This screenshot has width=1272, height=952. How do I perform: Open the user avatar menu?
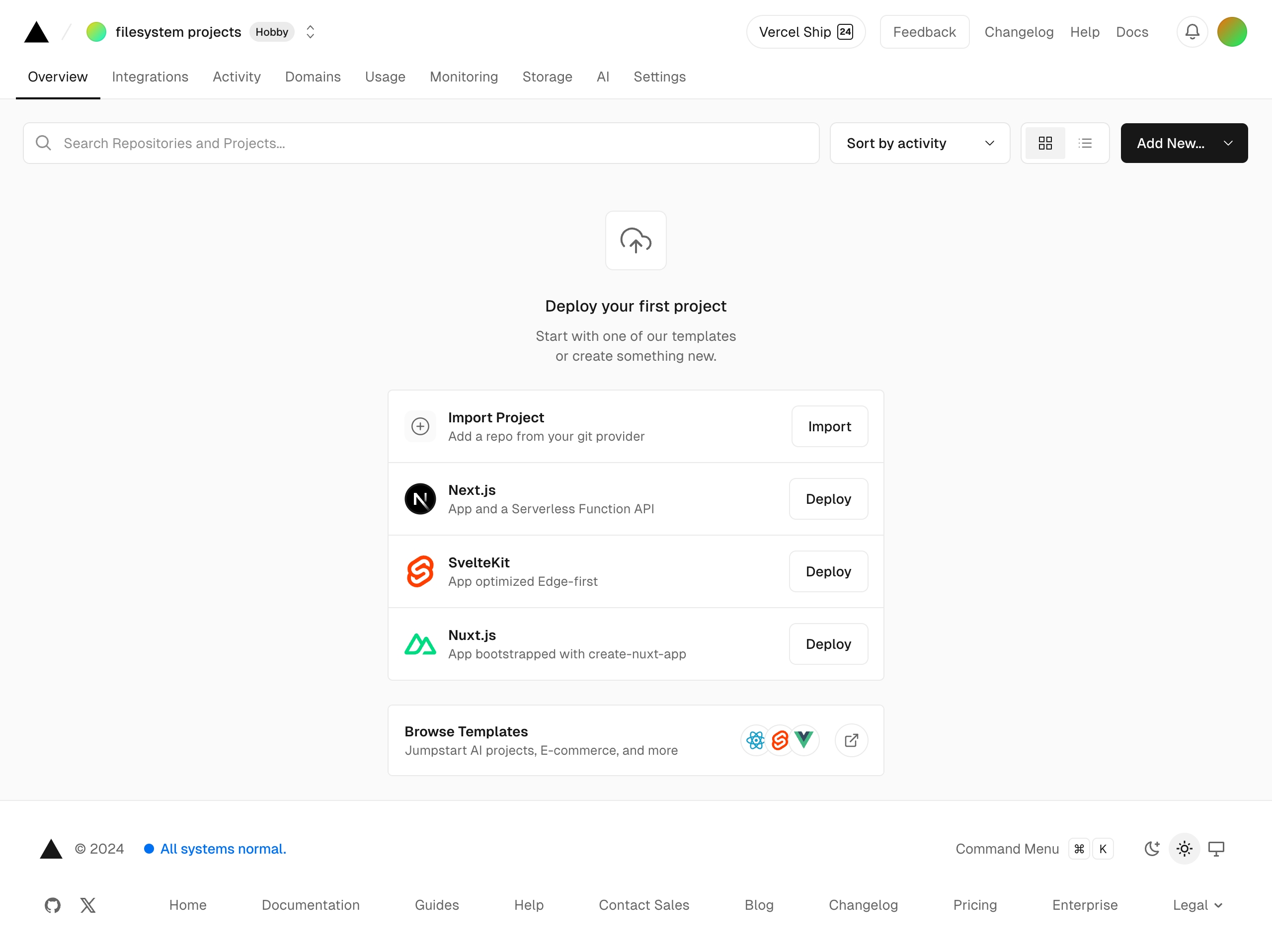pyautogui.click(x=1232, y=32)
